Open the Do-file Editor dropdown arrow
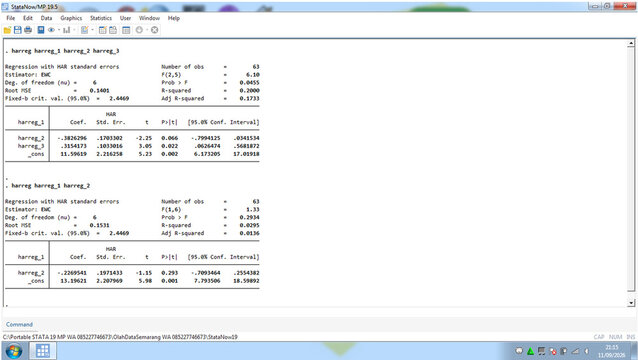 [92, 30]
